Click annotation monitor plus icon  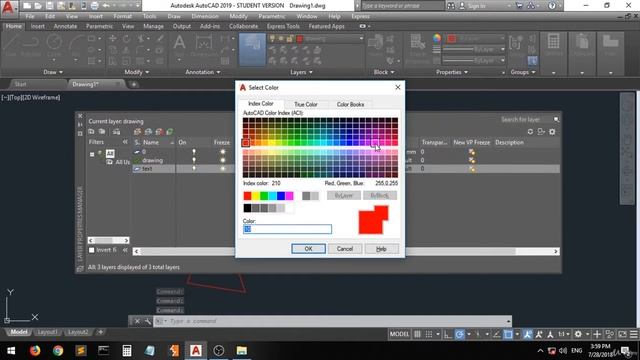pos(597,334)
